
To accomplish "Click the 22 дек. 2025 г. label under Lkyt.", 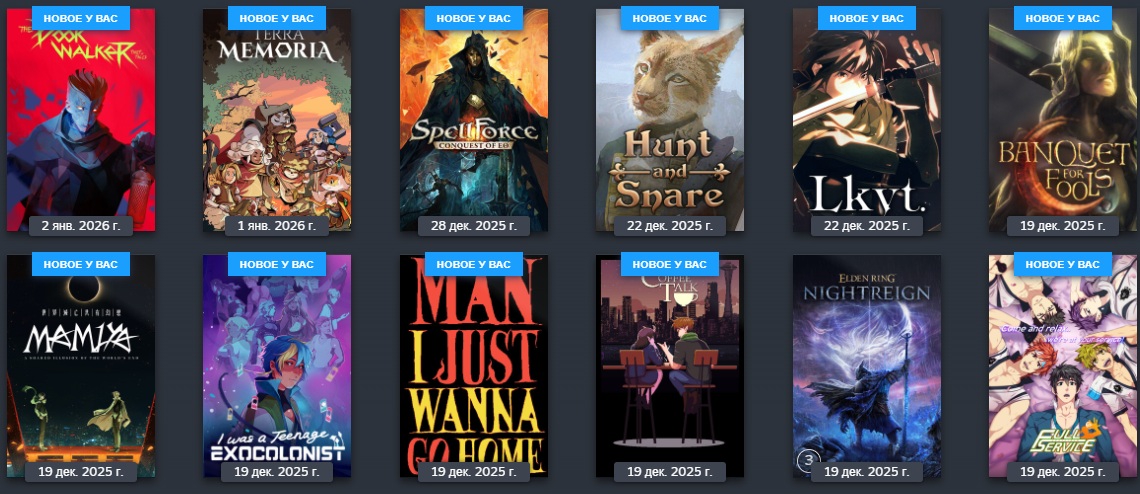I will [867, 226].
